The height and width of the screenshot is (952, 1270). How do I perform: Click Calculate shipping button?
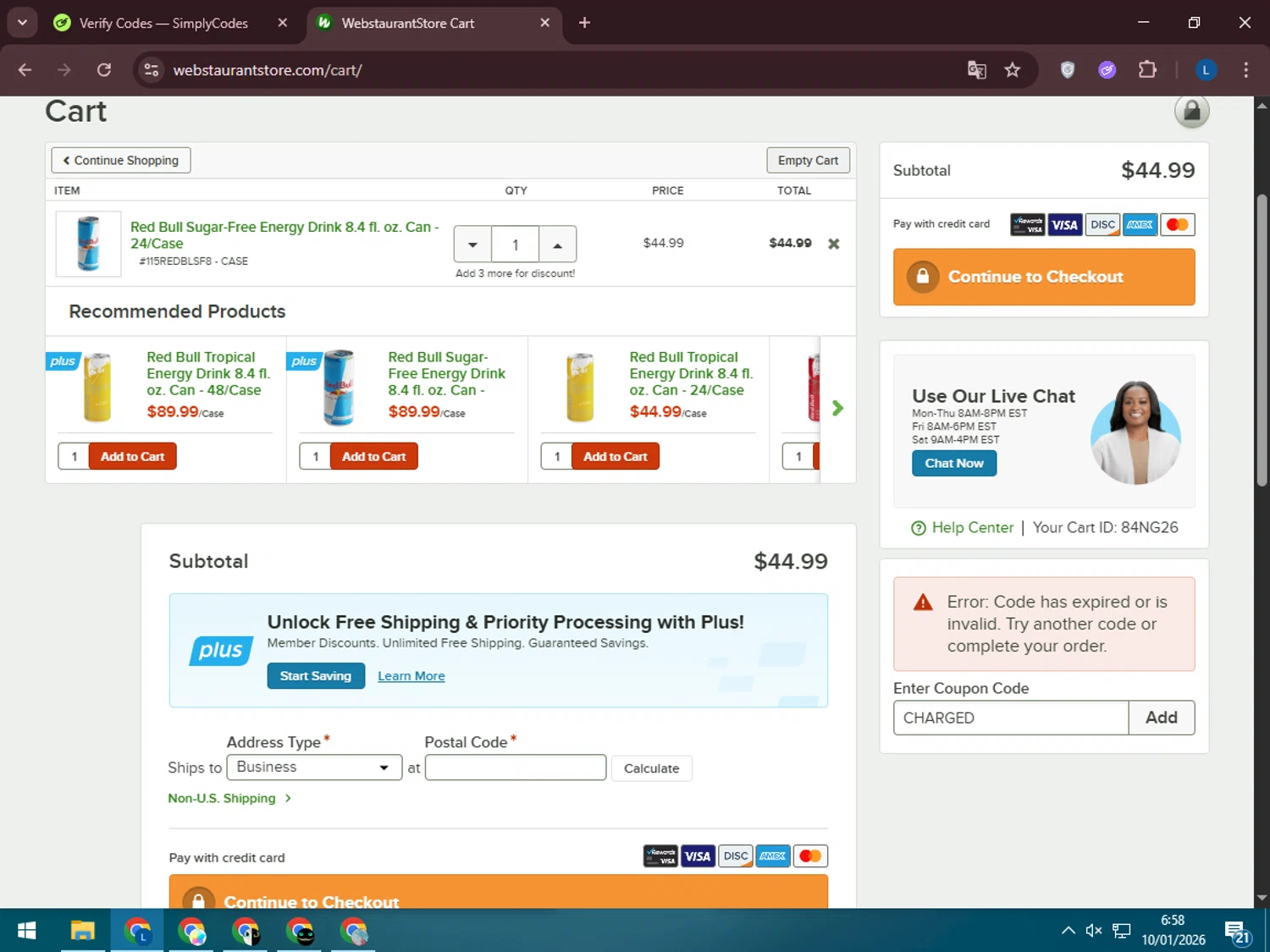point(651,768)
